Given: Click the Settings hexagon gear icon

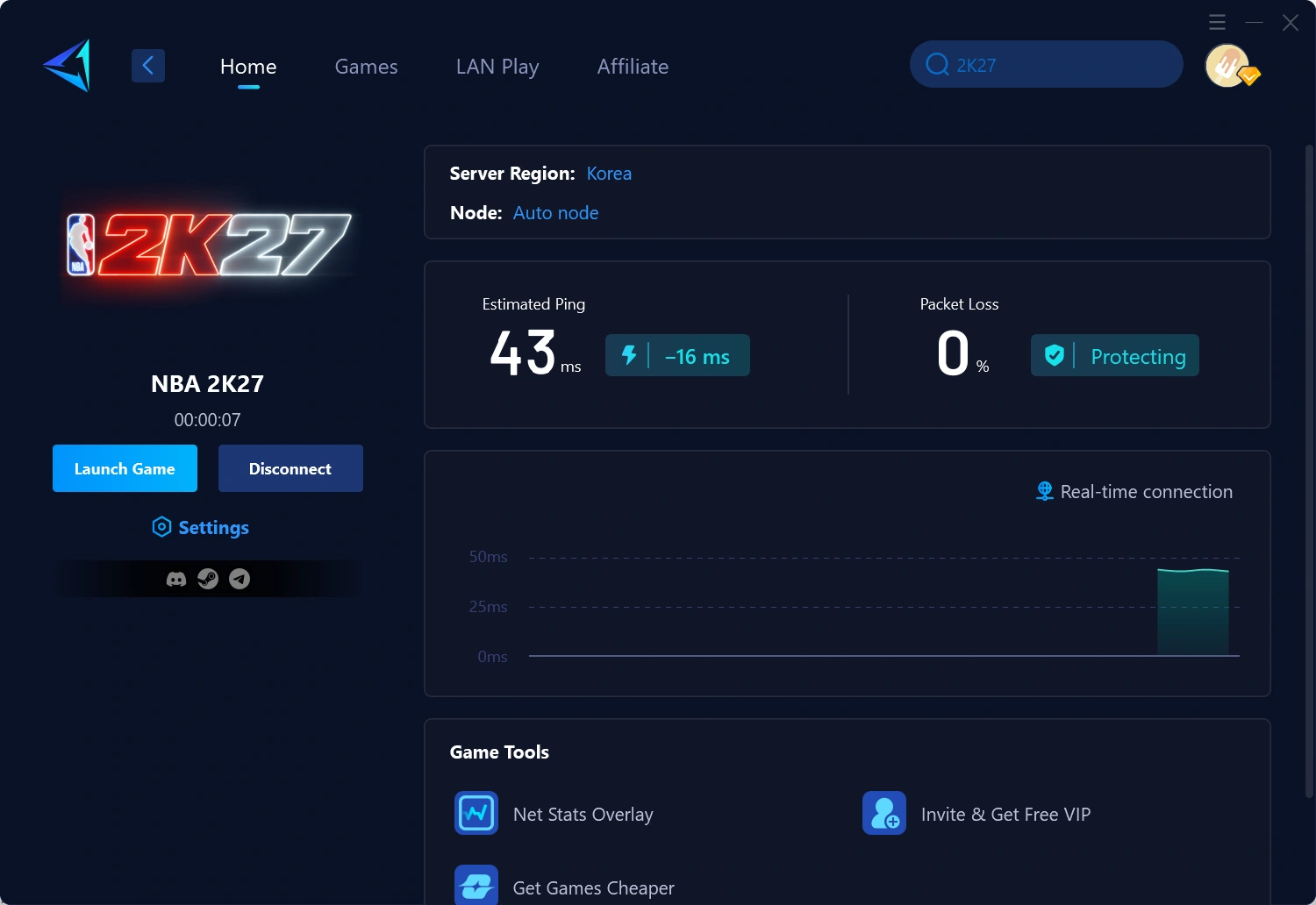Looking at the screenshot, I should pyautogui.click(x=161, y=527).
